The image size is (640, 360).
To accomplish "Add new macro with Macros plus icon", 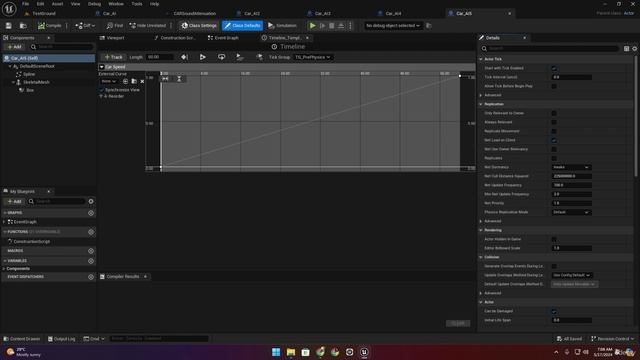I will [x=91, y=251].
